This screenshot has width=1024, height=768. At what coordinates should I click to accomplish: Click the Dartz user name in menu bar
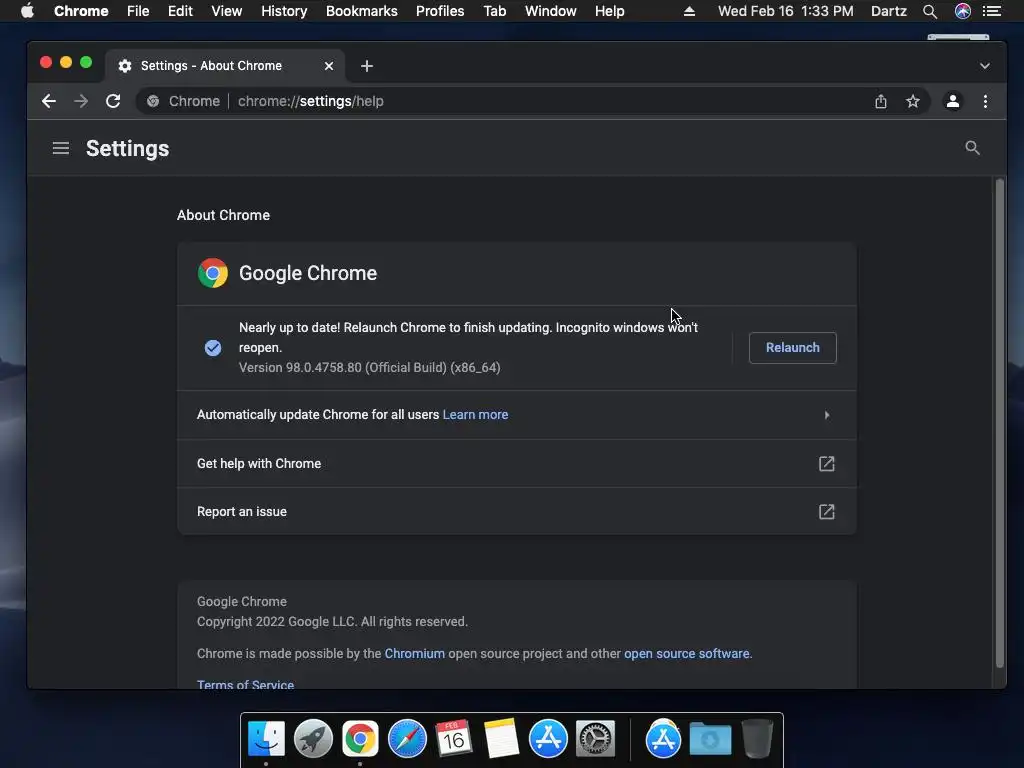tap(888, 11)
